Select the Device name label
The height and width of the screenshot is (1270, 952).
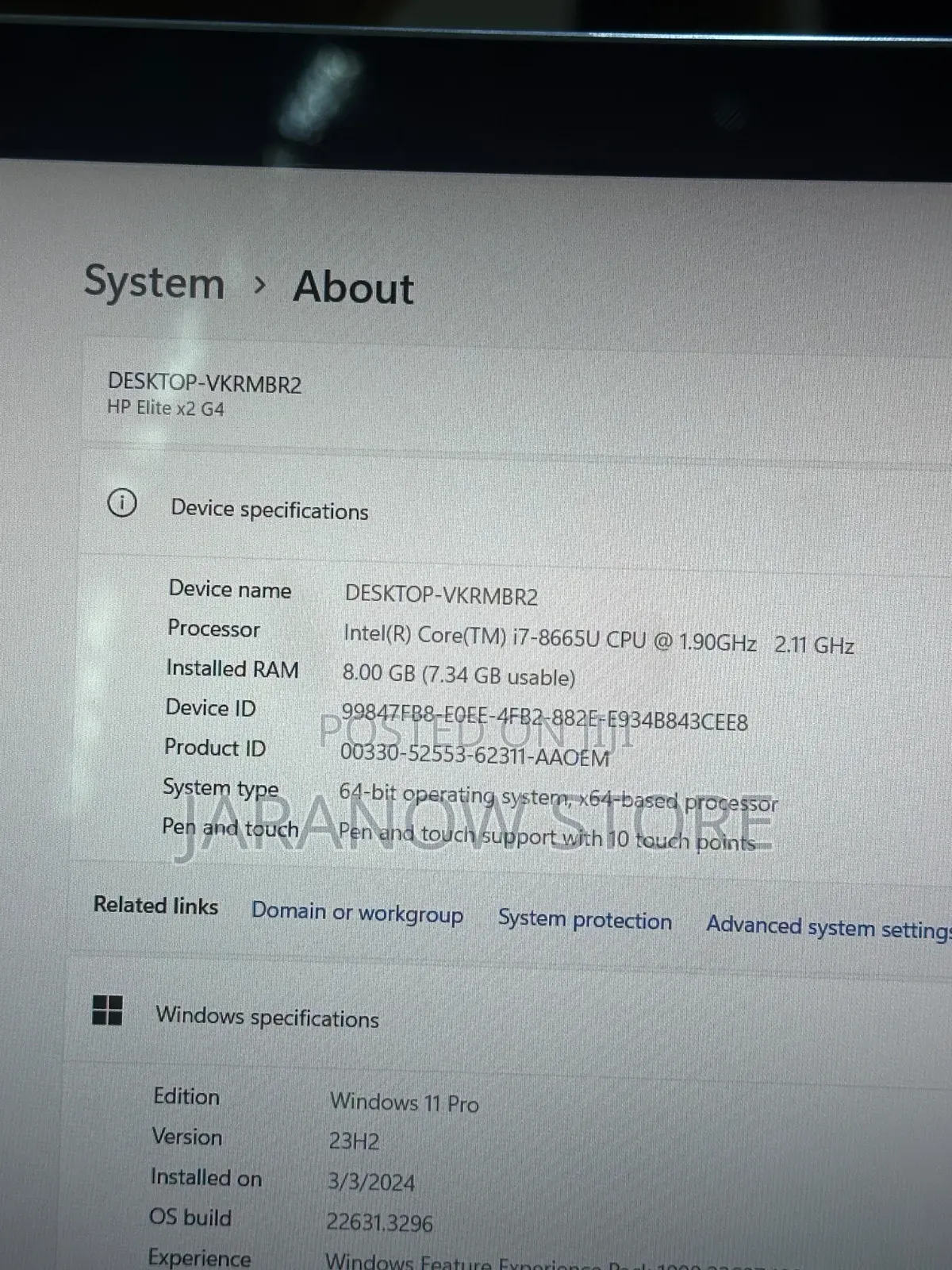(230, 590)
